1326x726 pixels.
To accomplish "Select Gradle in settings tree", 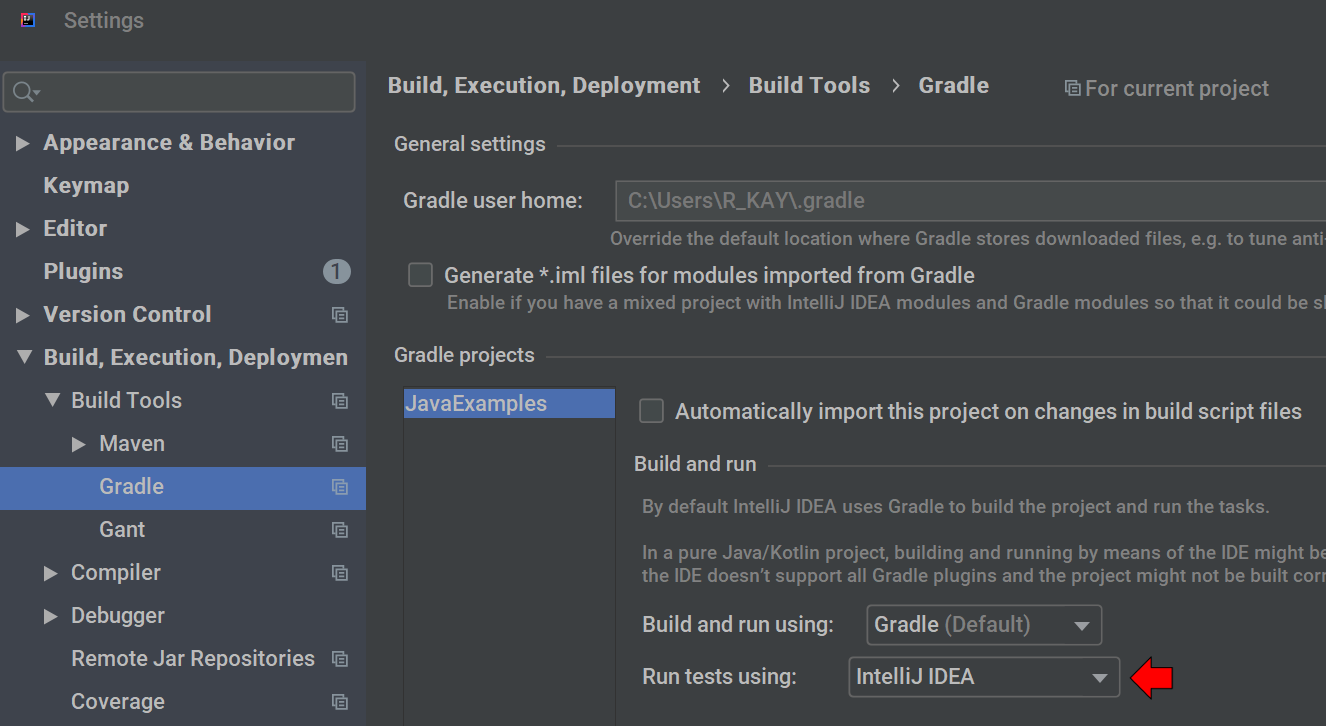I will 183,487.
